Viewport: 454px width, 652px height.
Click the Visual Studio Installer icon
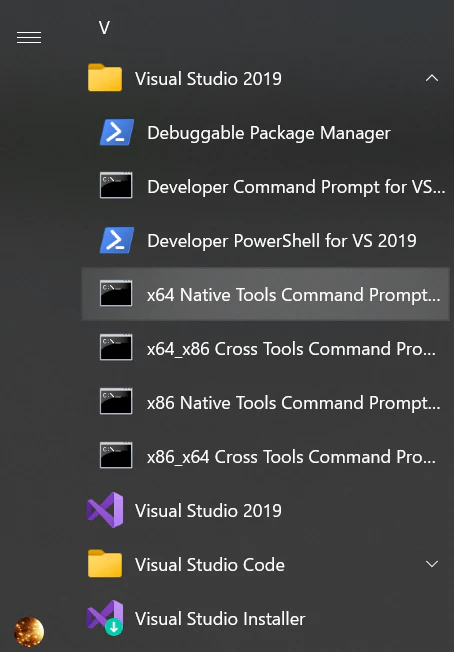(105, 618)
